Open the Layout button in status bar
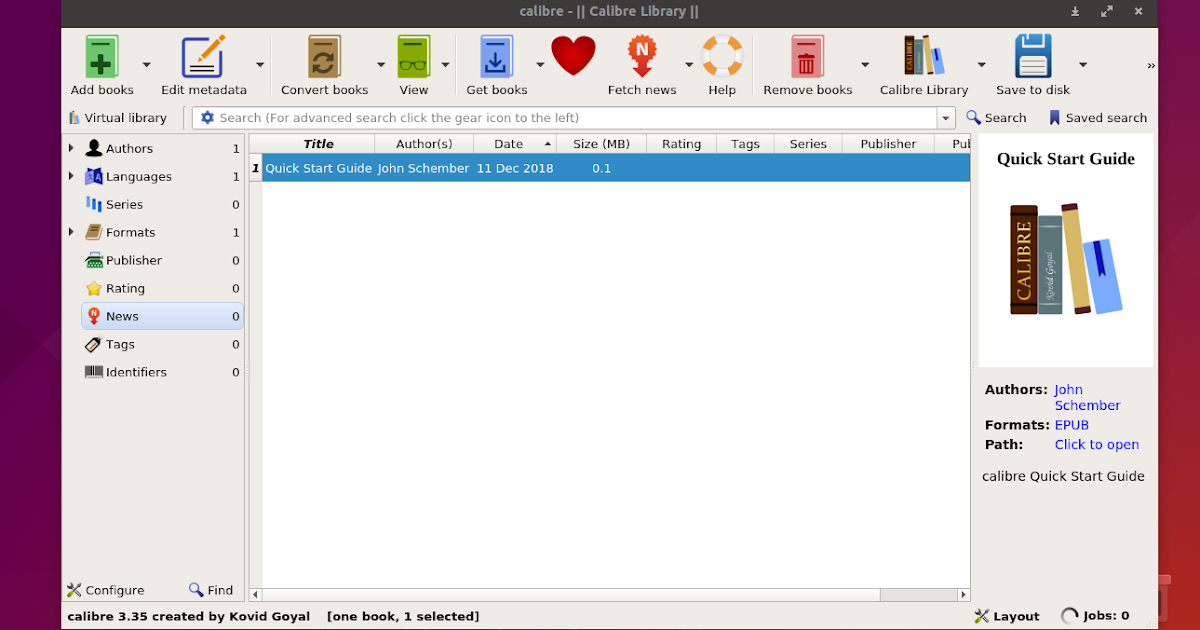The width and height of the screenshot is (1200, 630). (1007, 616)
